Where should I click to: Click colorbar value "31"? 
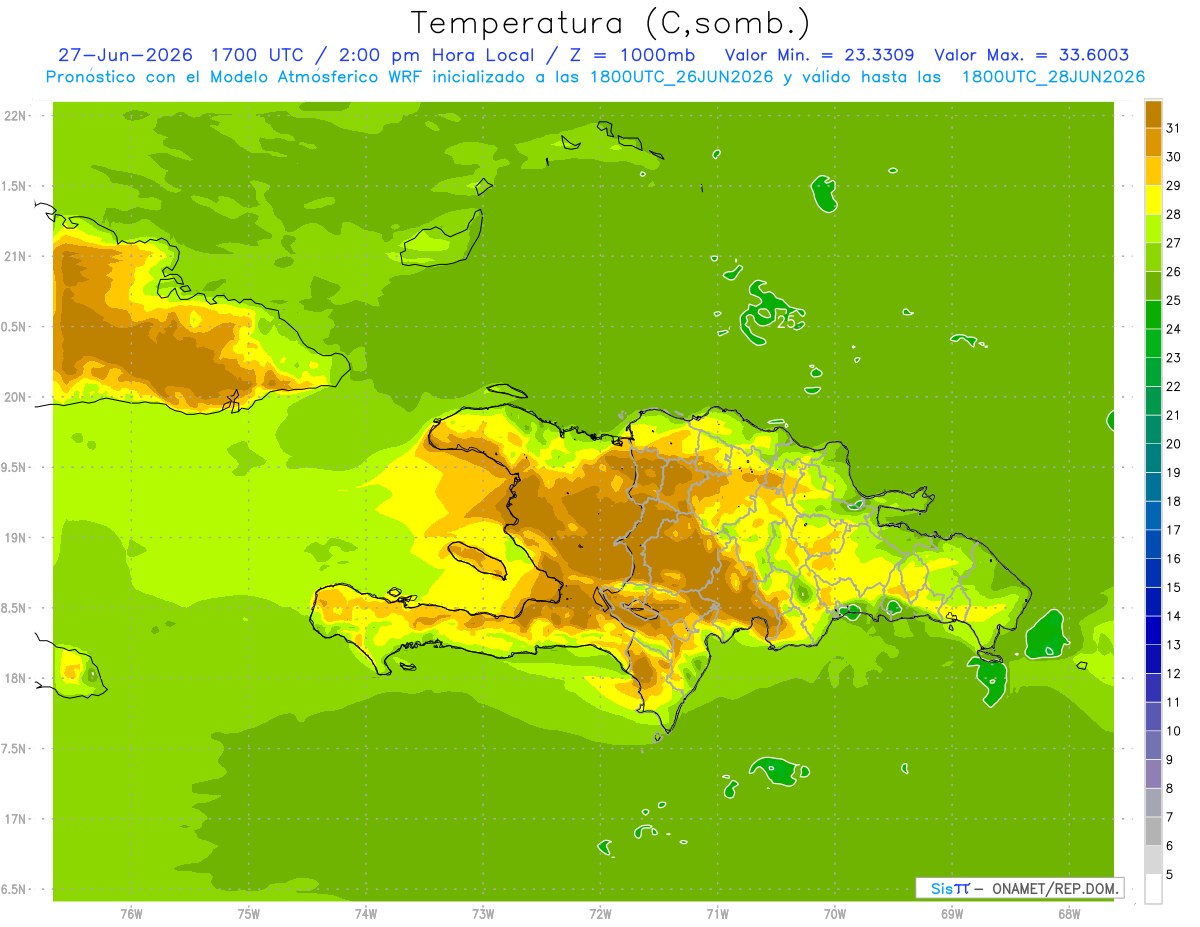(x=1173, y=128)
